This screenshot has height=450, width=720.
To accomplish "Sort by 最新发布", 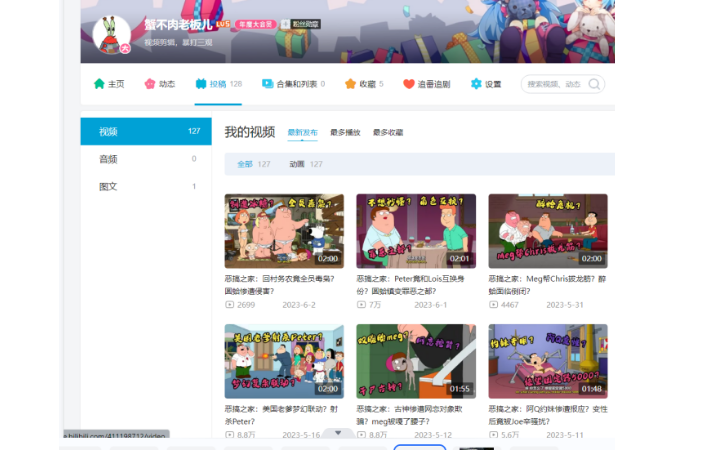I will click(x=302, y=132).
